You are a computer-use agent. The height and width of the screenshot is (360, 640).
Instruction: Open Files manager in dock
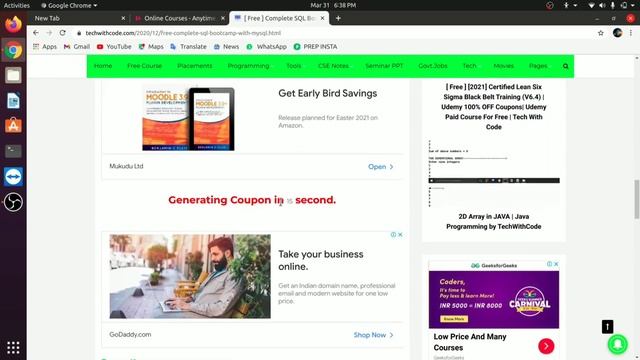(x=13, y=76)
